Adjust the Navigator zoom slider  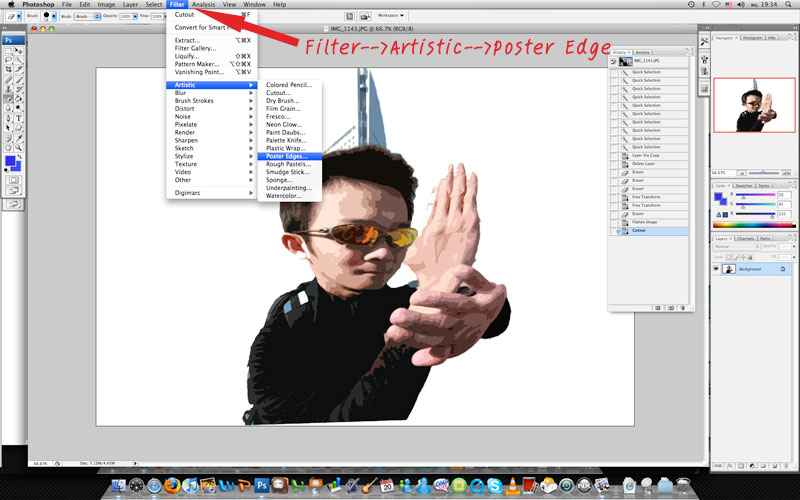coord(763,173)
